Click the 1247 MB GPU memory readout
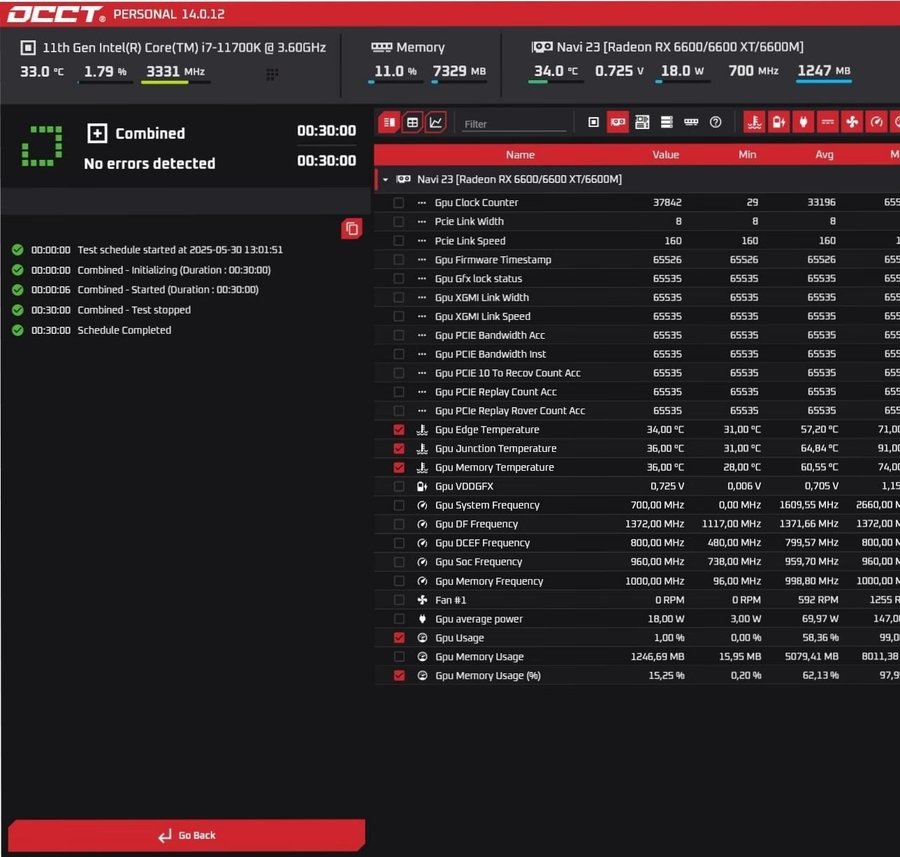Image resolution: width=900 pixels, height=857 pixels. pos(824,71)
